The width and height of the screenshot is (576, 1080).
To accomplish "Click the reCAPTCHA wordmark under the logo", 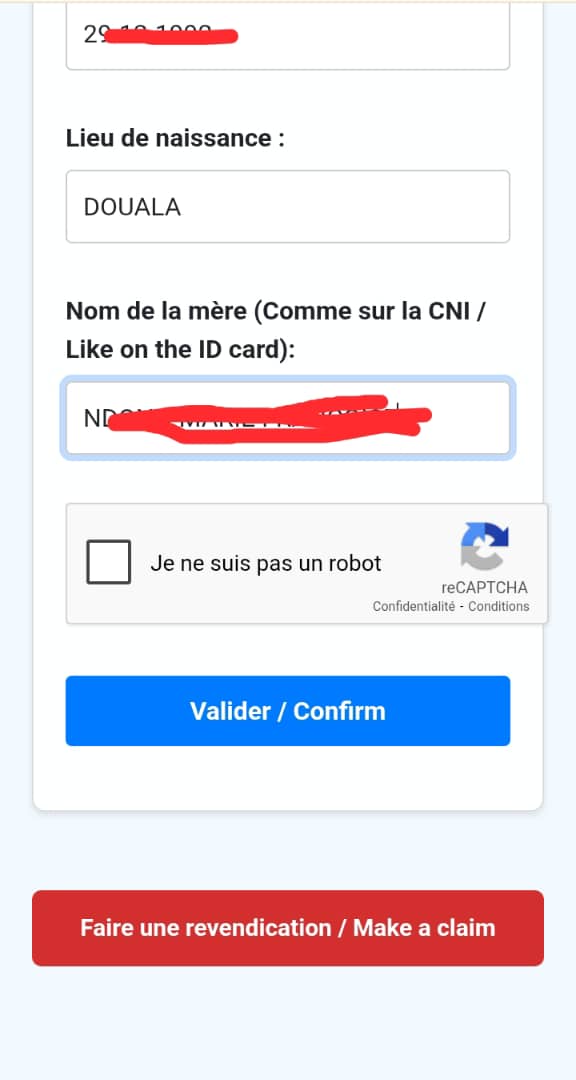I will click(484, 588).
